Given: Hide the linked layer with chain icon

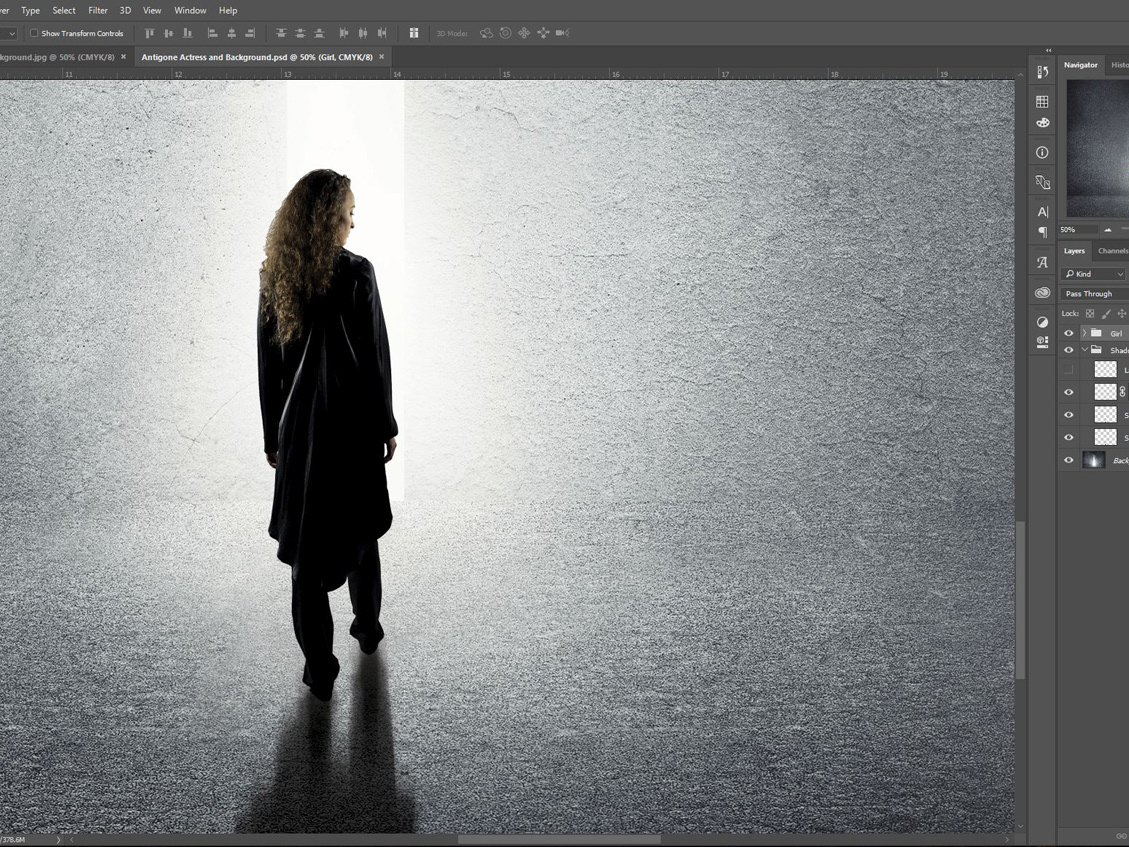Looking at the screenshot, I should click(1069, 393).
